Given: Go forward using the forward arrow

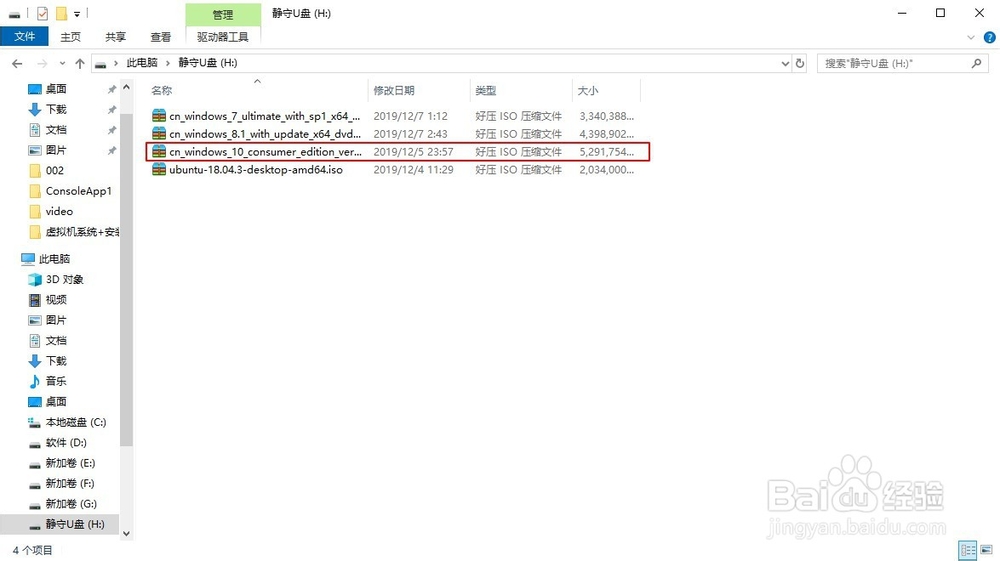Looking at the screenshot, I should (42, 63).
